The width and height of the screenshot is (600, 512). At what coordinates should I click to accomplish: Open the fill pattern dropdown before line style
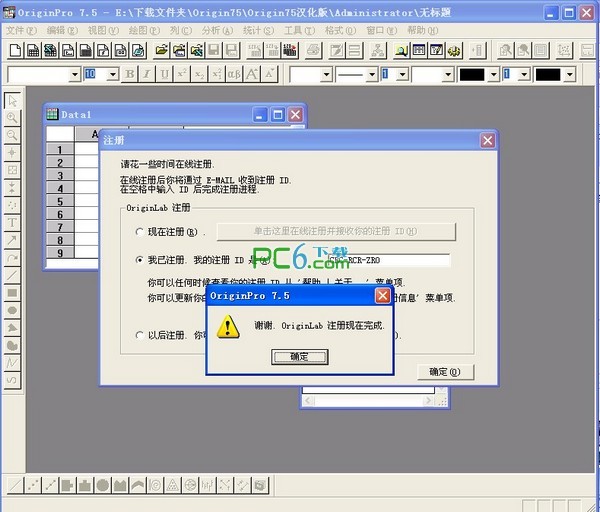tap(326, 75)
